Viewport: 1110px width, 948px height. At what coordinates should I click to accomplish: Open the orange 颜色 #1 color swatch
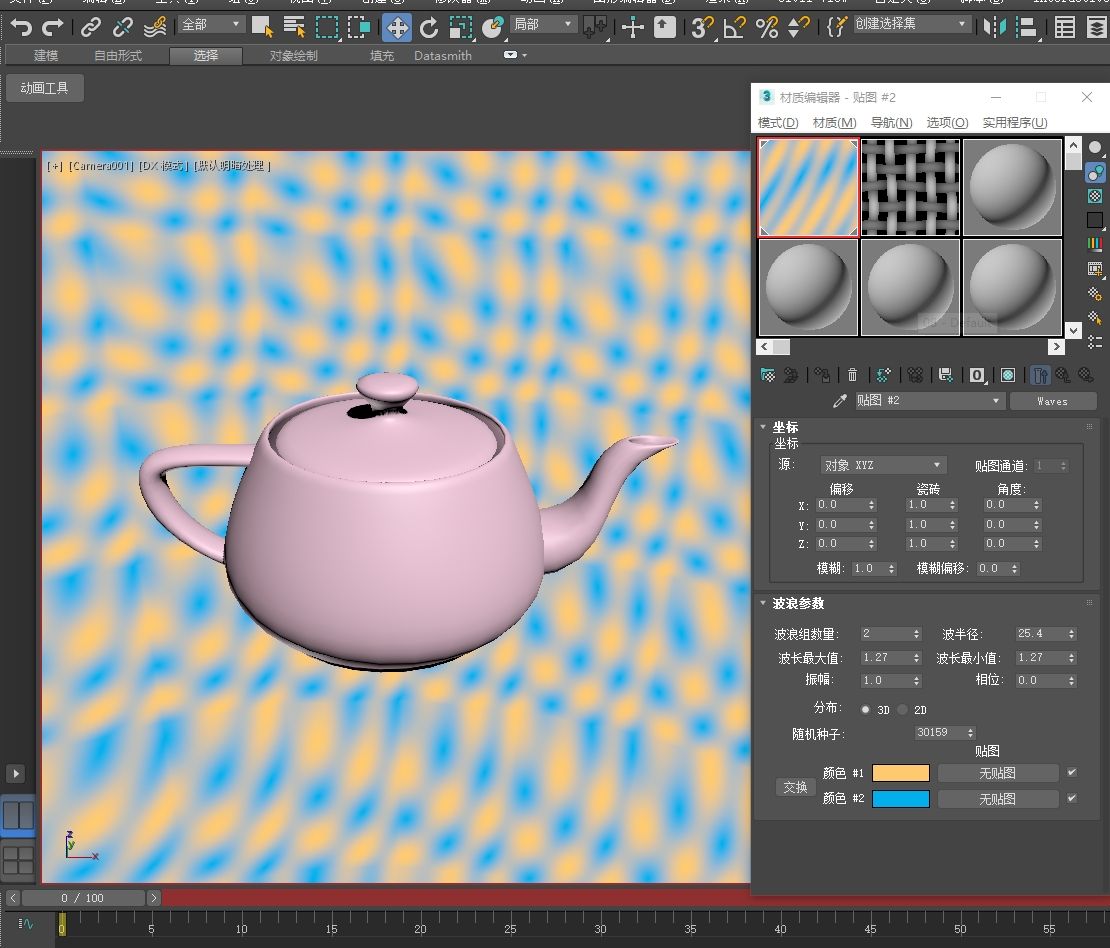point(900,773)
